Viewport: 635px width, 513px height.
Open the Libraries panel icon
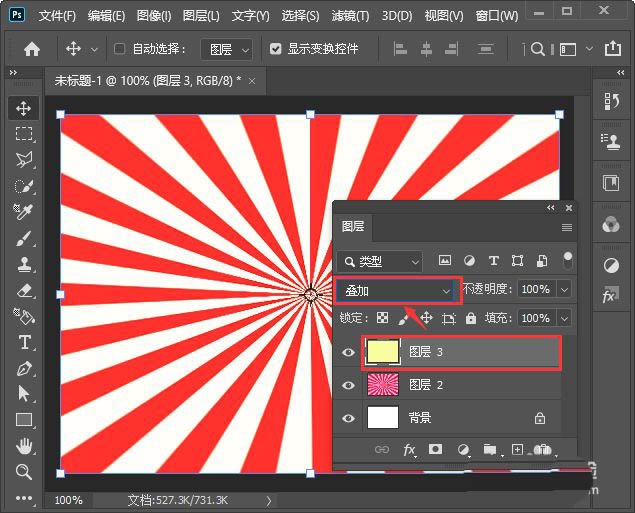tap(611, 183)
